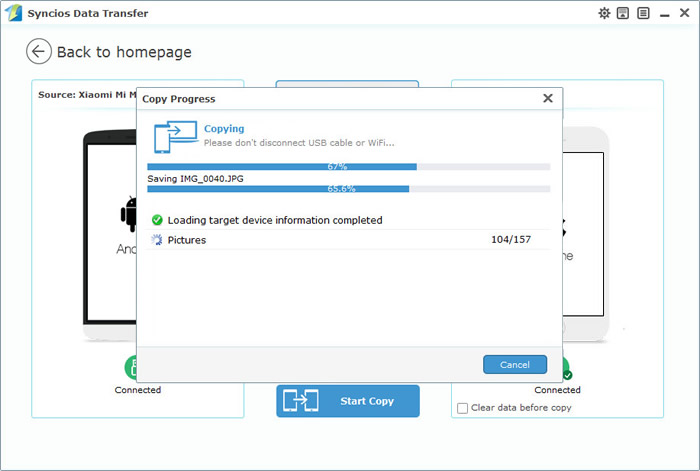This screenshot has height=471, width=700.
Task: Click the green connected icon under source device
Action: [x=131, y=367]
